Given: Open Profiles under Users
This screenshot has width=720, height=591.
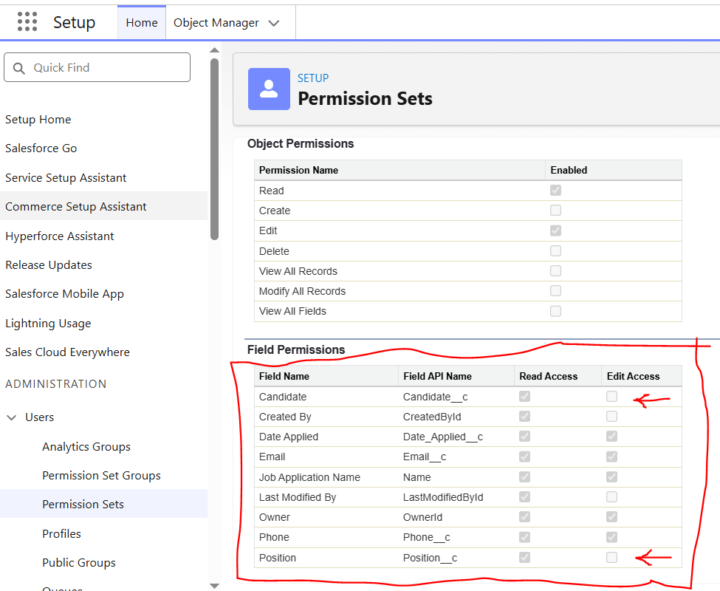Looking at the screenshot, I should (x=62, y=534).
